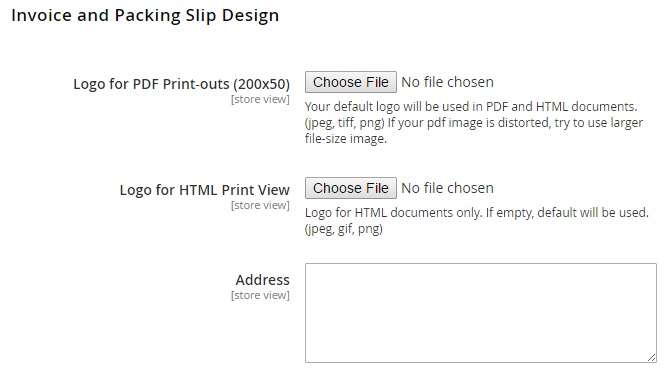This screenshot has width=671, height=375.
Task: Click 'No file chosen' beside HTML logo button
Action: pyautogui.click(x=447, y=188)
